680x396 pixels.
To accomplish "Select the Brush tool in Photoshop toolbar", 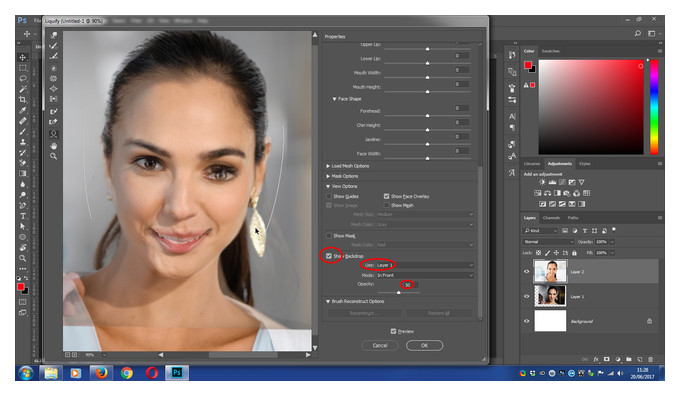I will [23, 131].
